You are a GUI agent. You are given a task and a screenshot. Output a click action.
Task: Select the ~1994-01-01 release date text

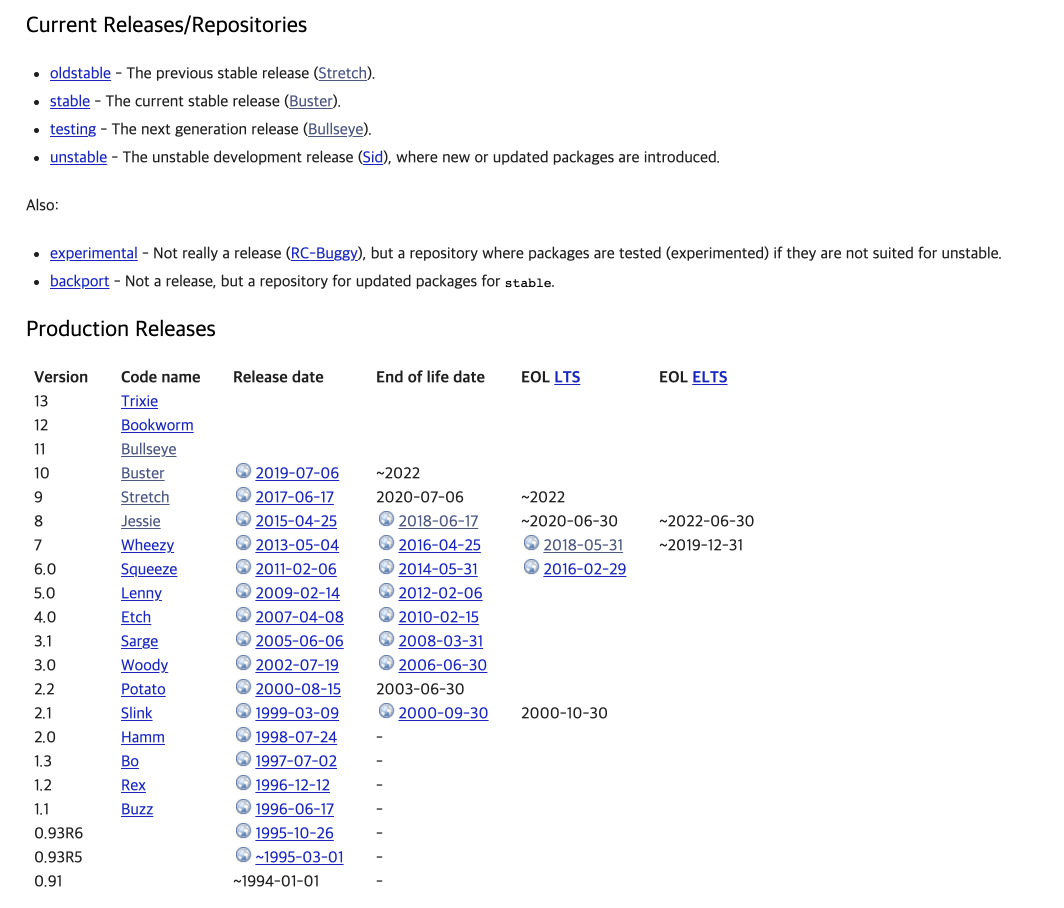pyautogui.click(x=276, y=881)
